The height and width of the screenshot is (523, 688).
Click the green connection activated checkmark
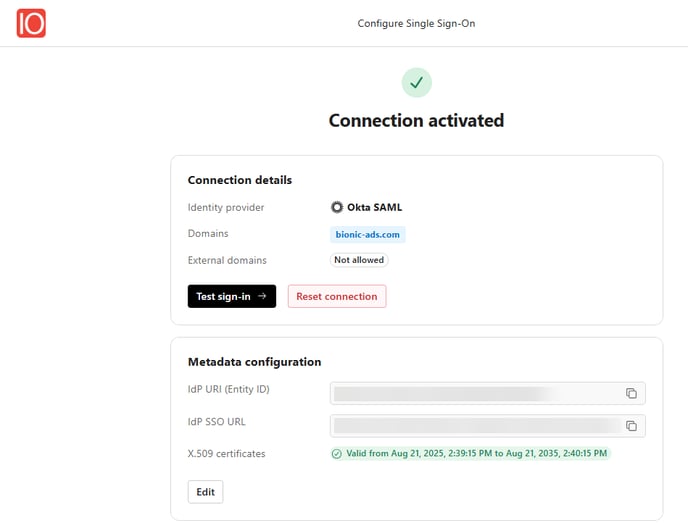point(416,82)
